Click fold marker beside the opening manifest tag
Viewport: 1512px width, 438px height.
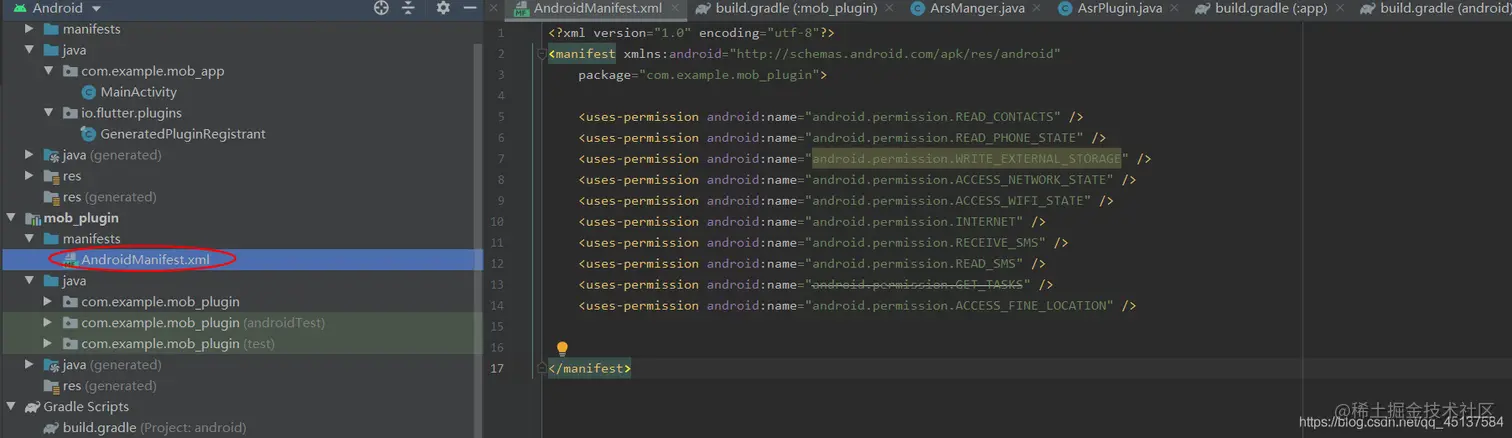[x=542, y=54]
